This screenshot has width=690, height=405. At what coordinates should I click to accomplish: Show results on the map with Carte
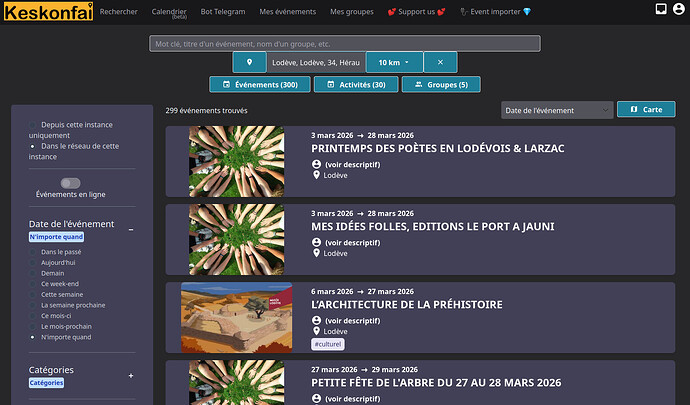tap(646, 109)
